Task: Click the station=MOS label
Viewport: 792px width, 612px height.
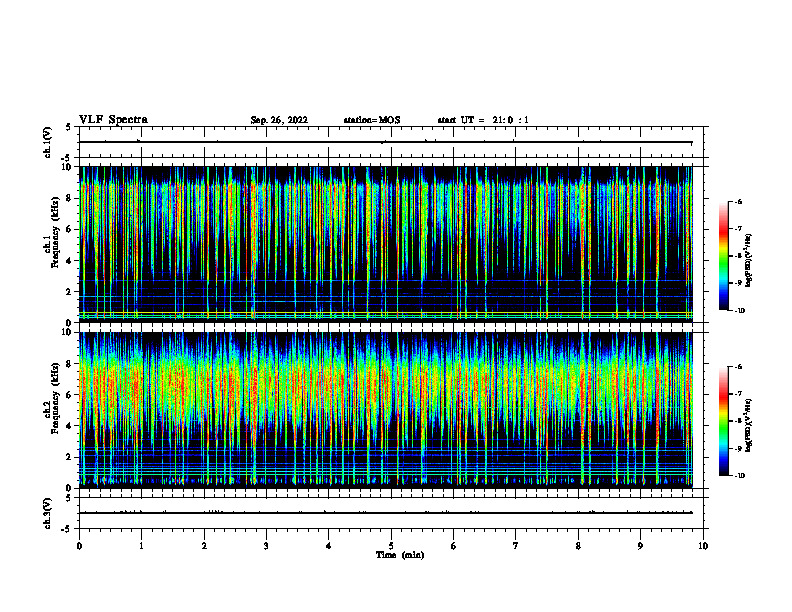Action: coord(372,120)
